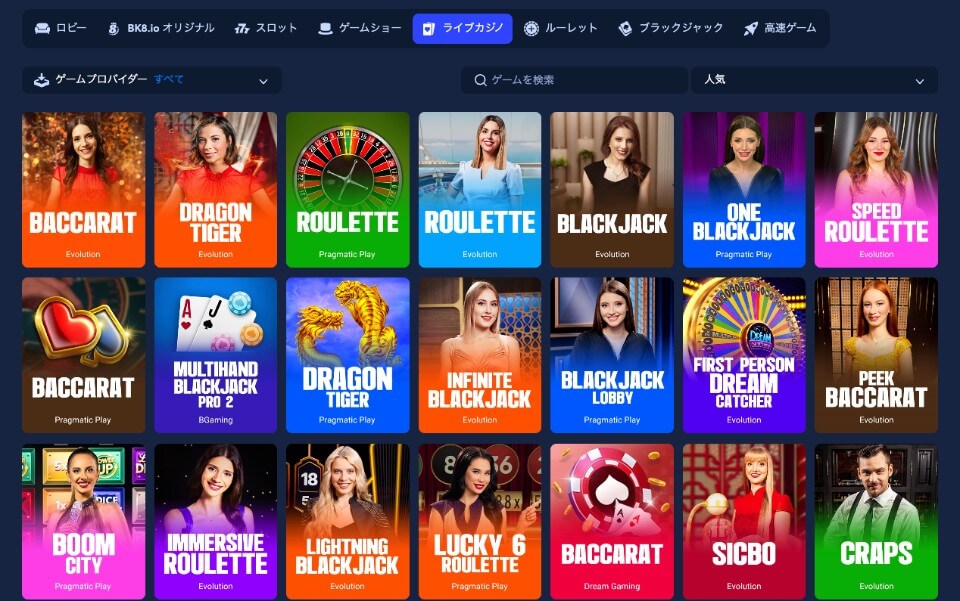Image resolution: width=960 pixels, height=601 pixels.
Task: Select the スロット tab label
Action: [x=276, y=28]
